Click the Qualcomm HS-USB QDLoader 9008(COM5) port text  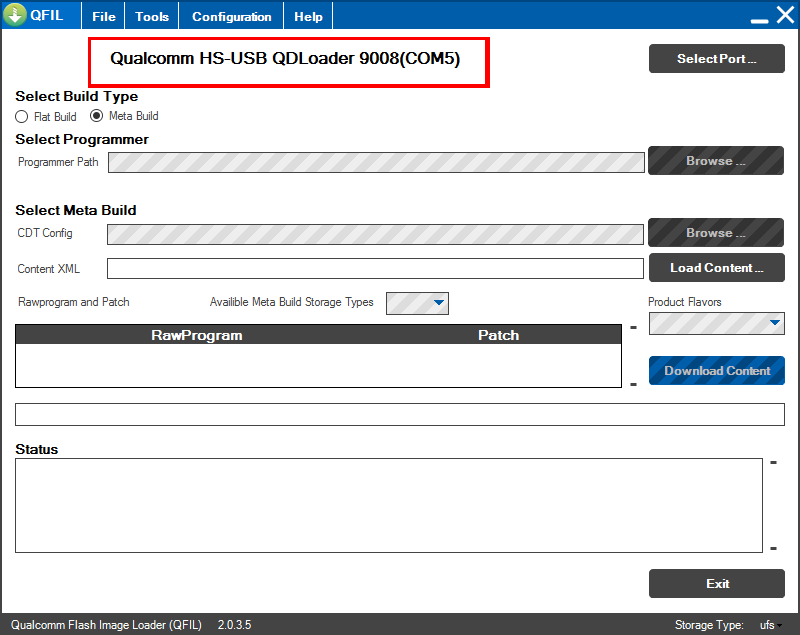285,58
